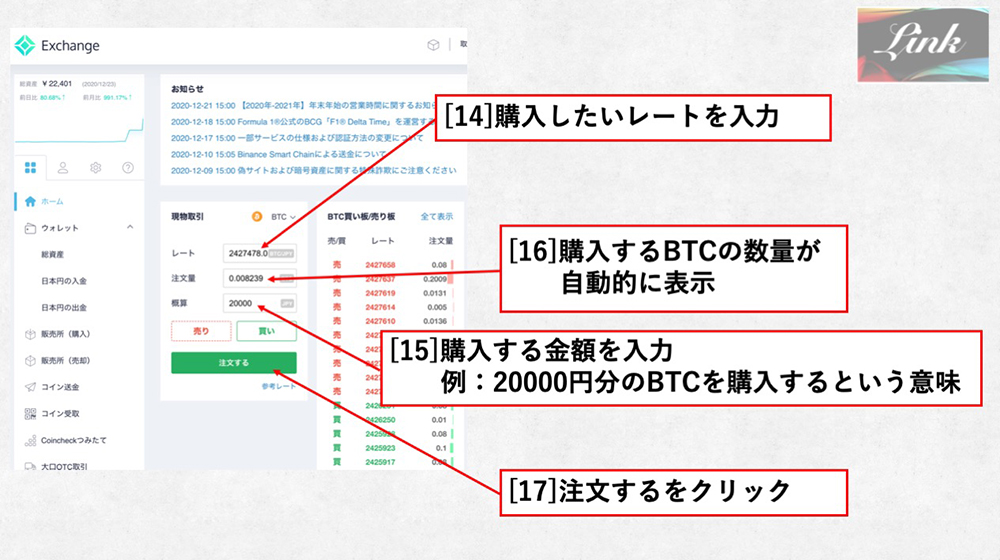
Task: Collapse the ウォレット section chevron
Action: pyautogui.click(x=129, y=227)
